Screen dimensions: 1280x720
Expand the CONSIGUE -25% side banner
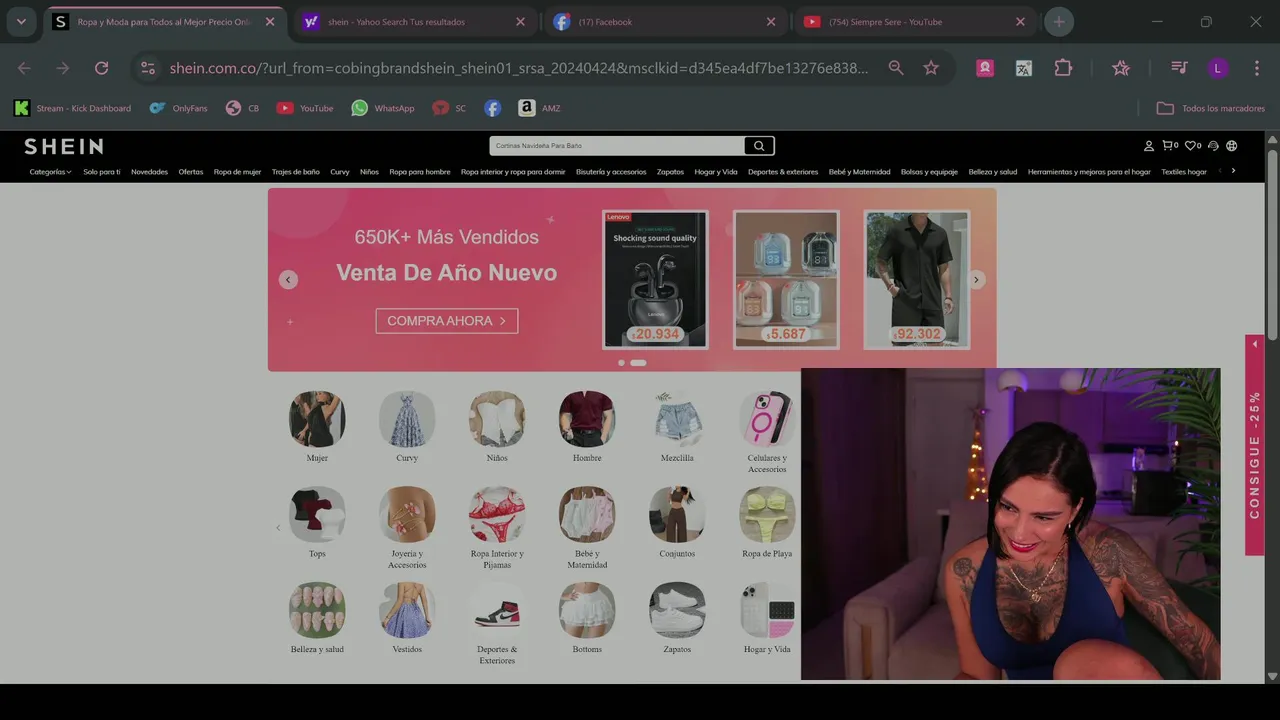point(1255,445)
